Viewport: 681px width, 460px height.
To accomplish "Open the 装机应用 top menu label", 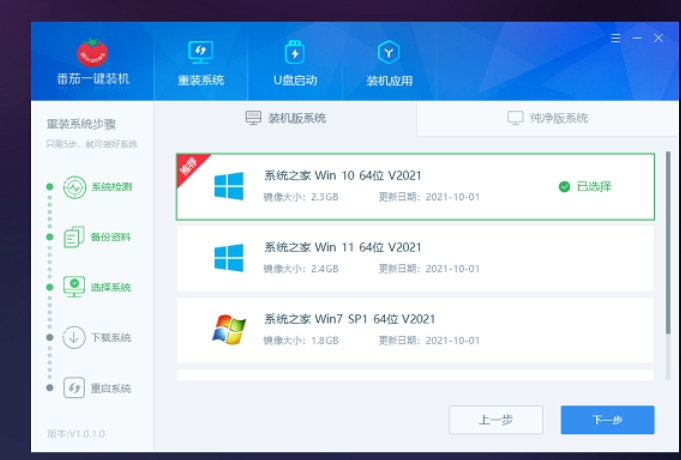I will coord(389,81).
